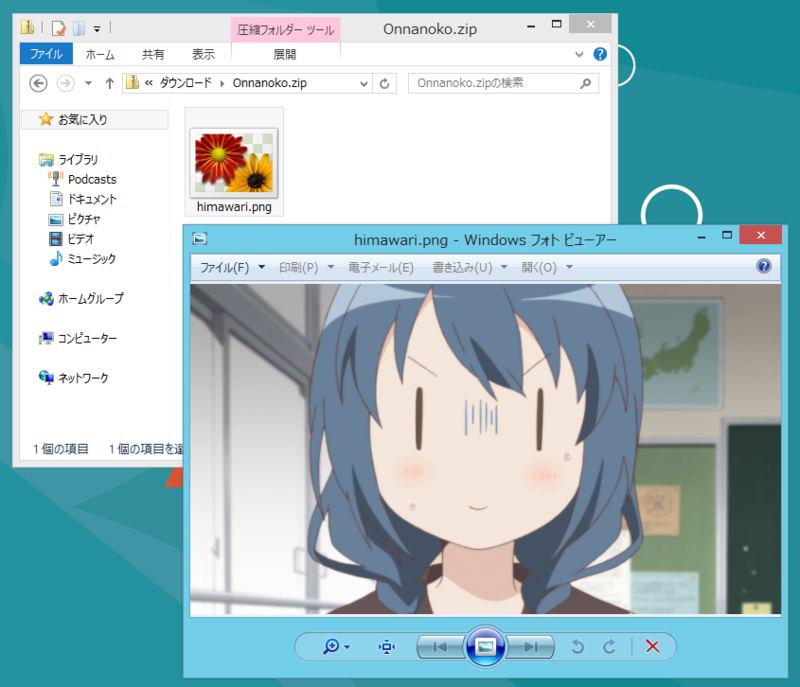800x687 pixels.
Task: Click Onnanoko.zip in the address bar path
Action: coord(269,83)
